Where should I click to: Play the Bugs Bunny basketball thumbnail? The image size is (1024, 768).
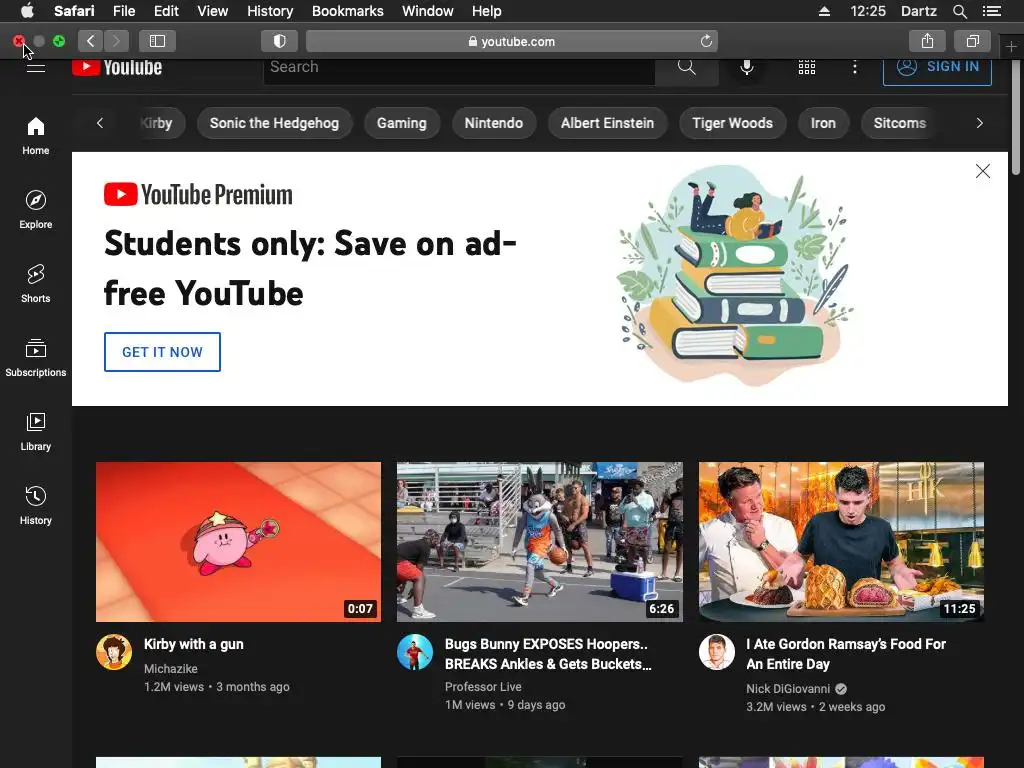tap(540, 542)
